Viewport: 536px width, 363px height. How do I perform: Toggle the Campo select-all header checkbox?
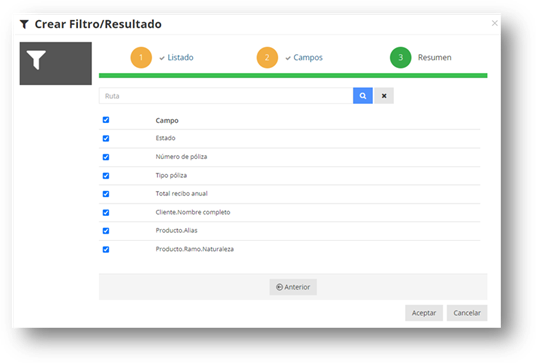click(106, 120)
